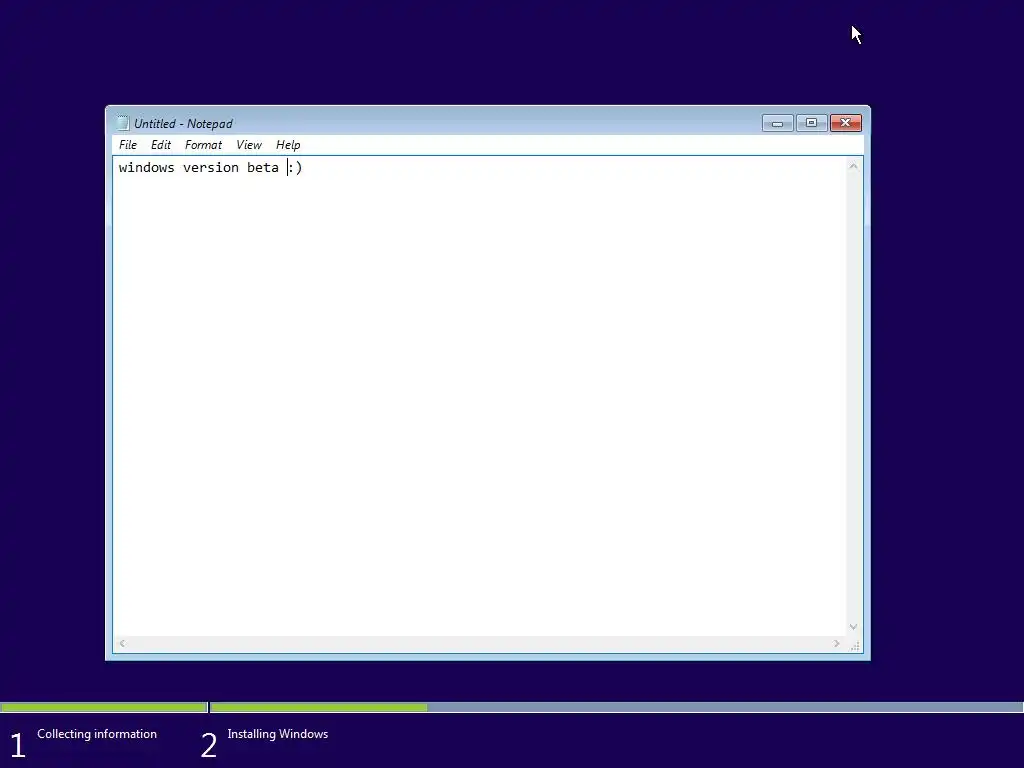Open the Help menu
1024x768 pixels.
288,145
